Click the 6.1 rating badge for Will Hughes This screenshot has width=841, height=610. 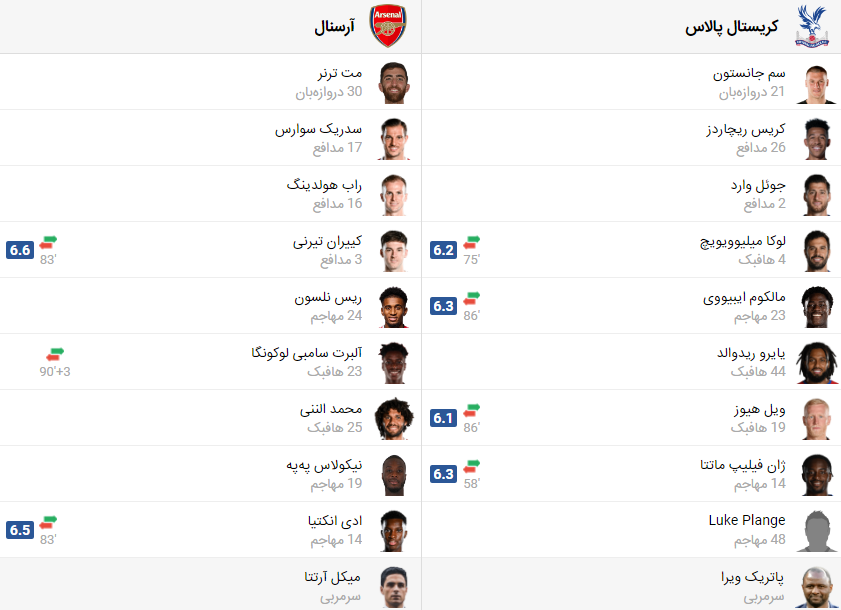pos(444,418)
